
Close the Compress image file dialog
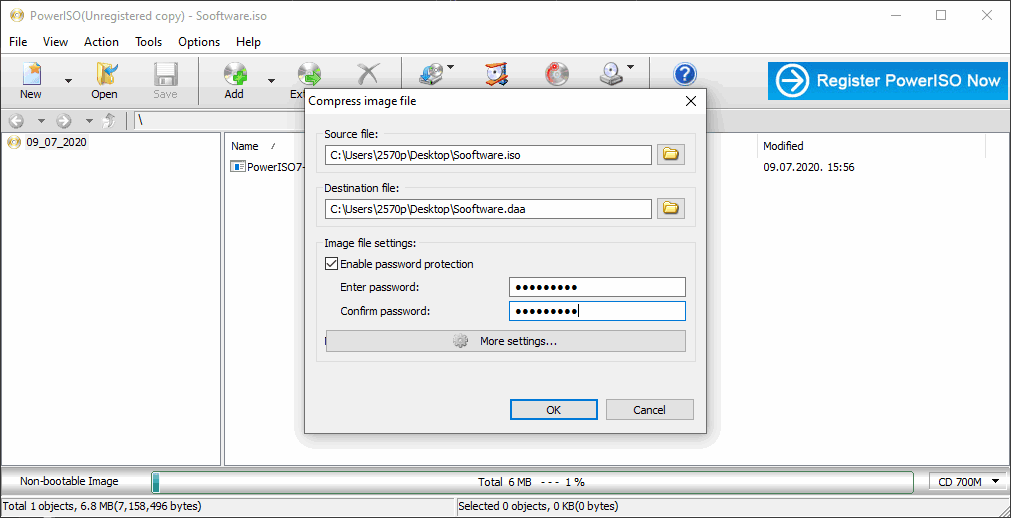pyautogui.click(x=691, y=101)
